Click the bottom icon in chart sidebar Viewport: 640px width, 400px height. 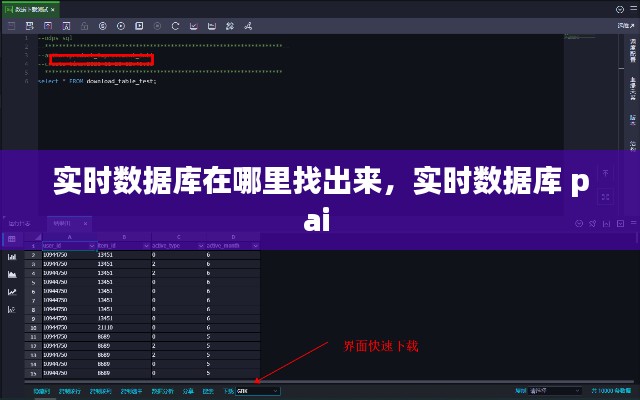(x=12, y=309)
